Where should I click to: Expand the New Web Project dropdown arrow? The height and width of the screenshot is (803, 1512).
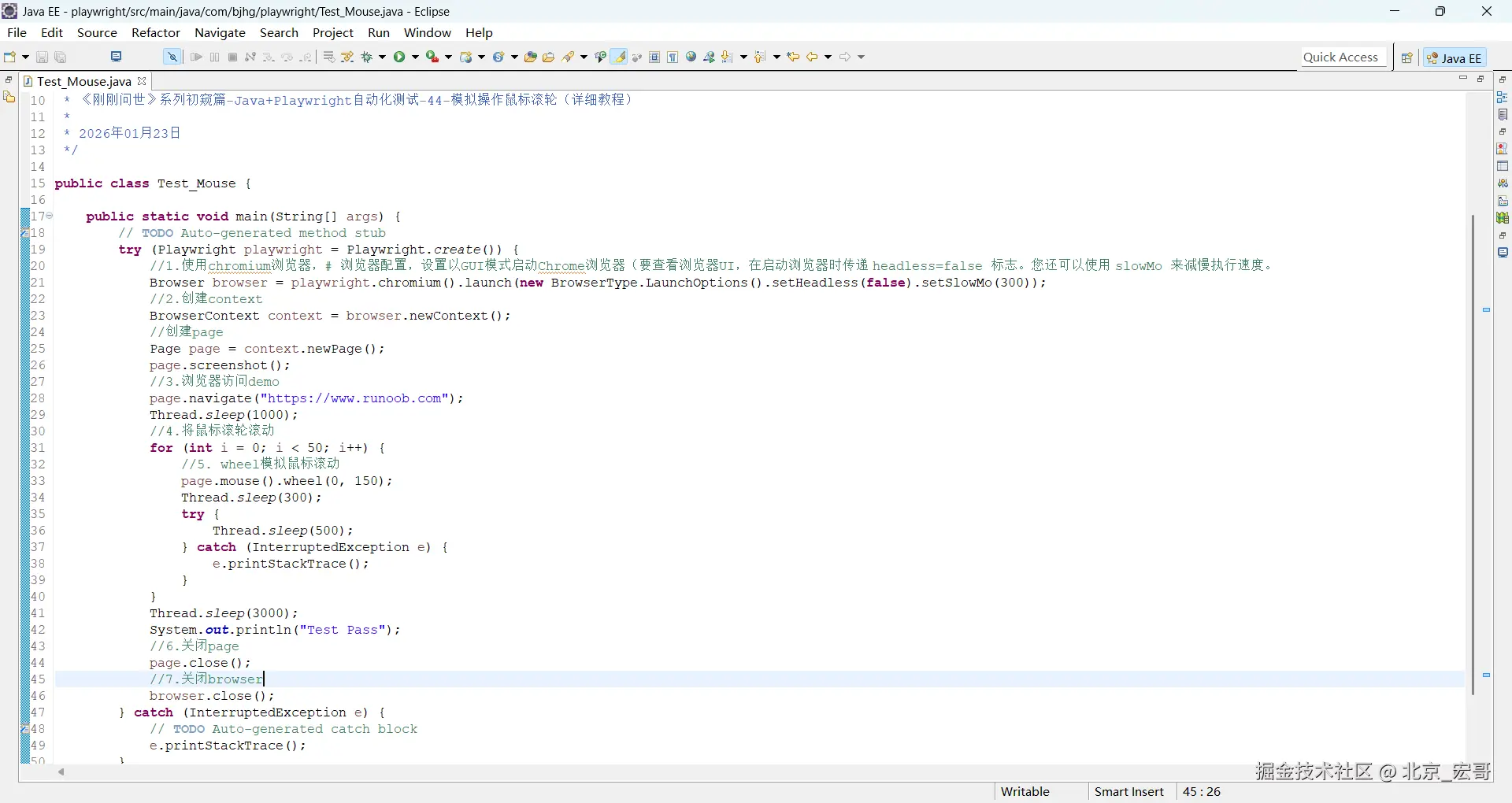(481, 57)
